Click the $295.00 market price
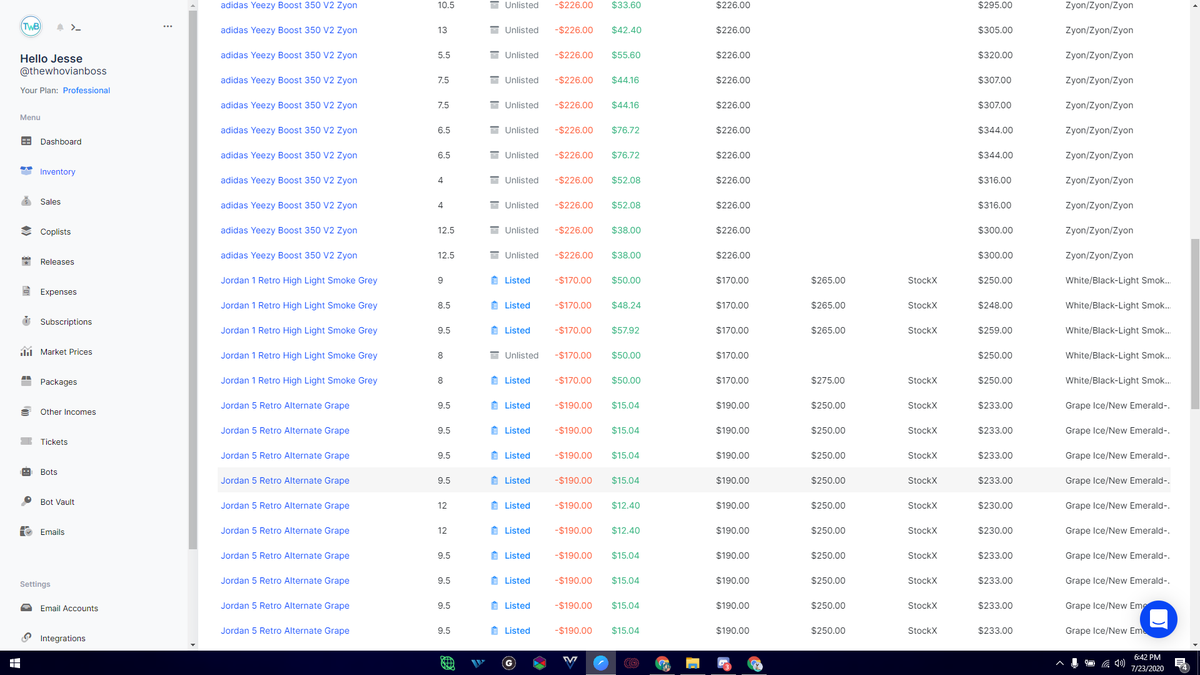This screenshot has width=1200, height=675. [x=995, y=5]
